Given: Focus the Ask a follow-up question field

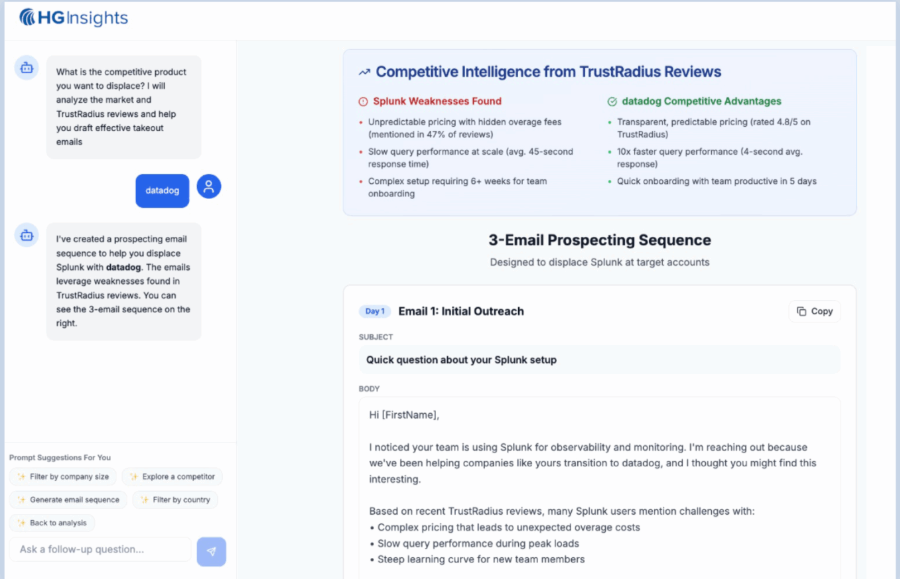Looking at the screenshot, I should 100,549.
